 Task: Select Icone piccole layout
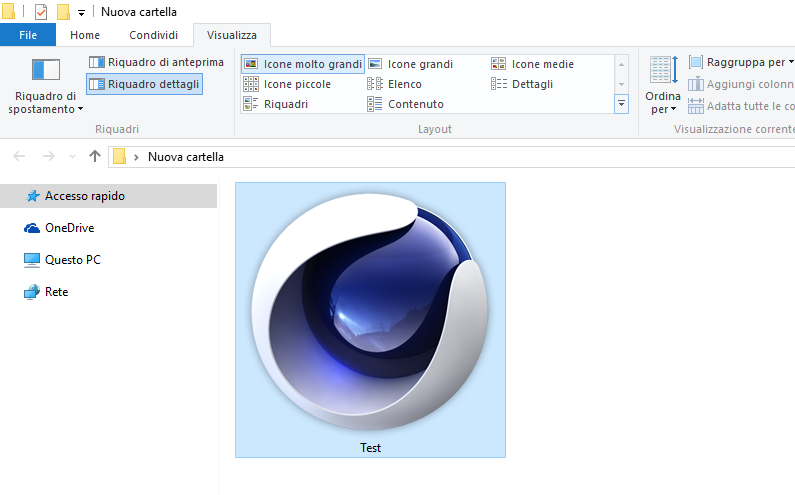point(287,84)
